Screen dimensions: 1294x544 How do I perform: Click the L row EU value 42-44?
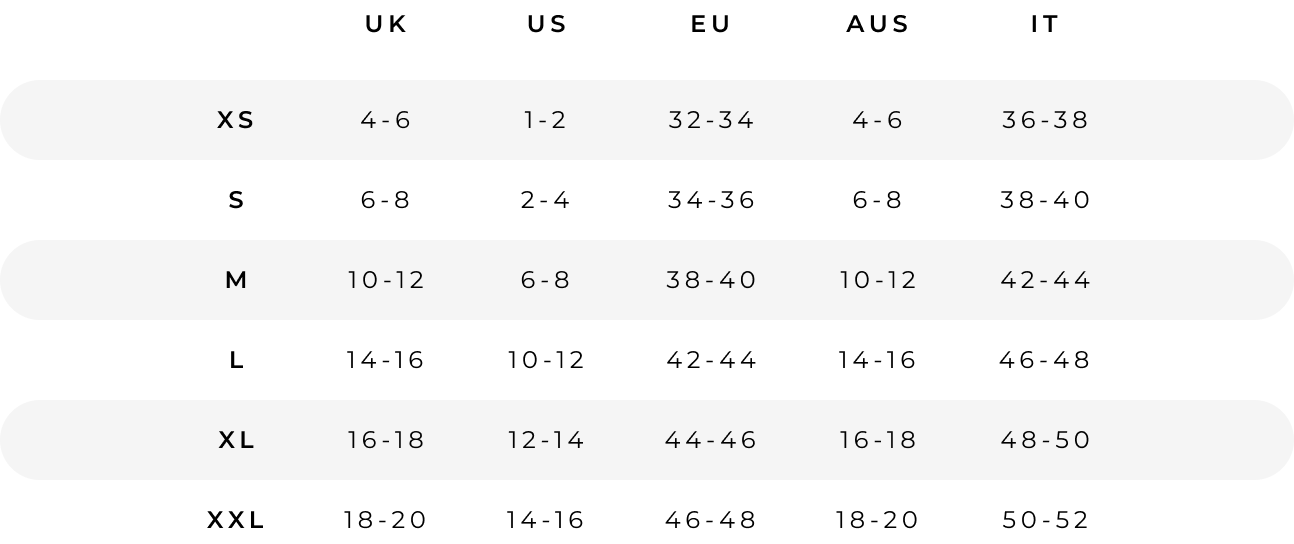coord(711,360)
